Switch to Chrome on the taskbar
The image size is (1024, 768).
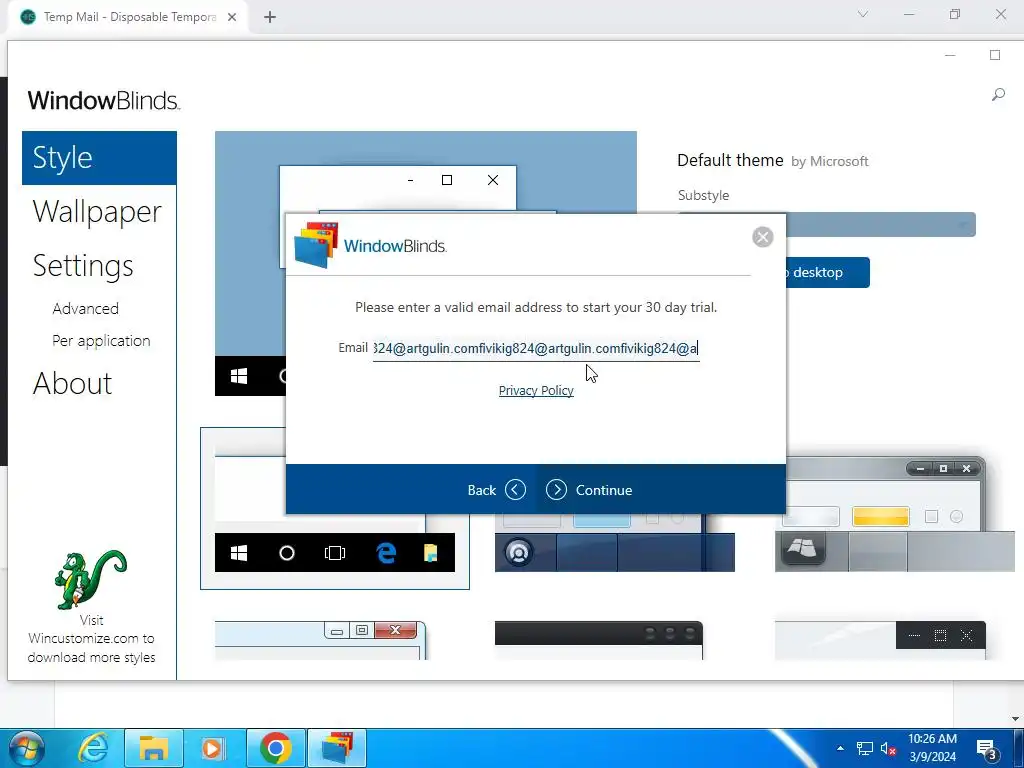276,748
